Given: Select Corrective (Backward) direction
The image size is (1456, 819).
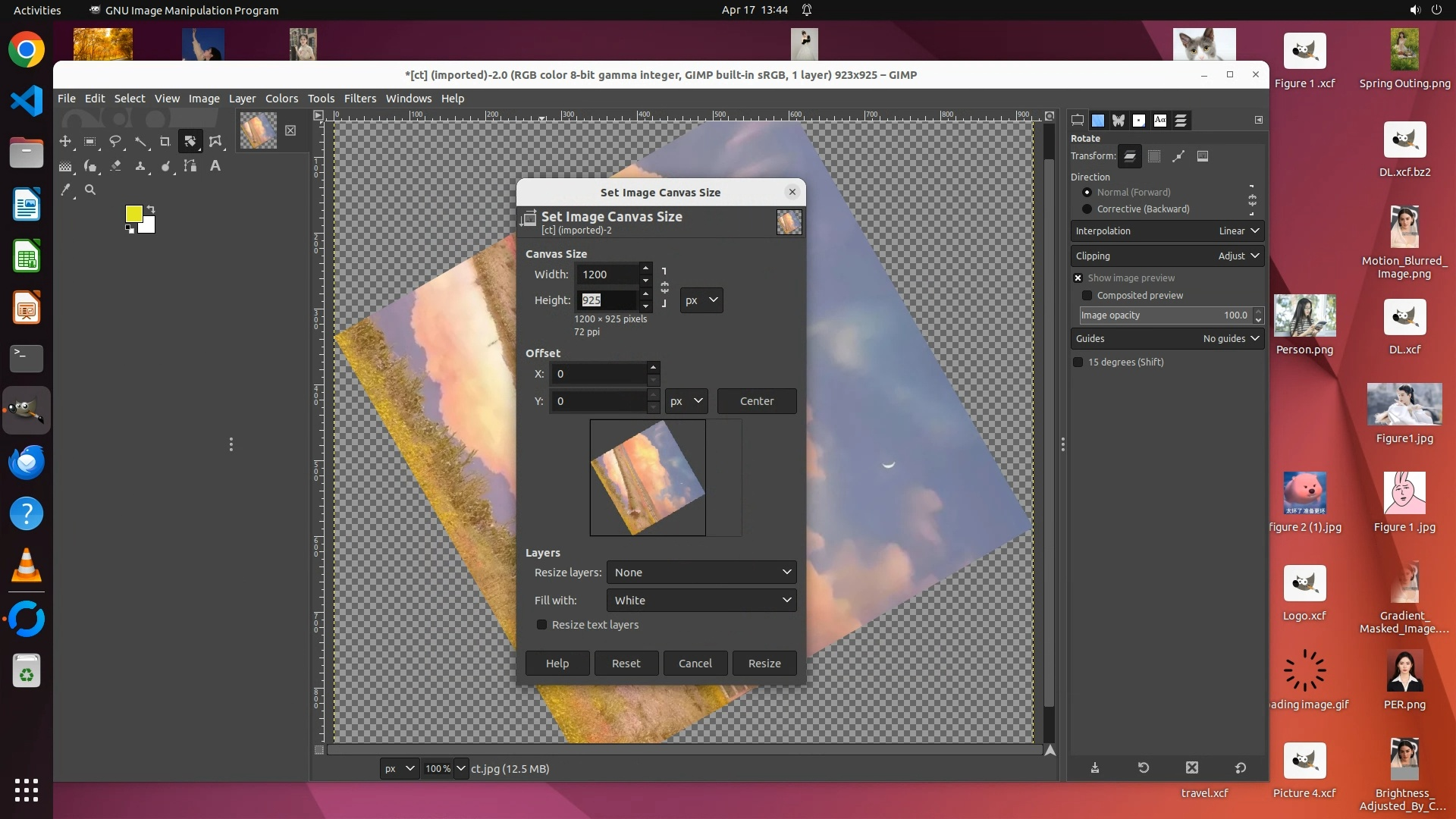Looking at the screenshot, I should point(1087,209).
